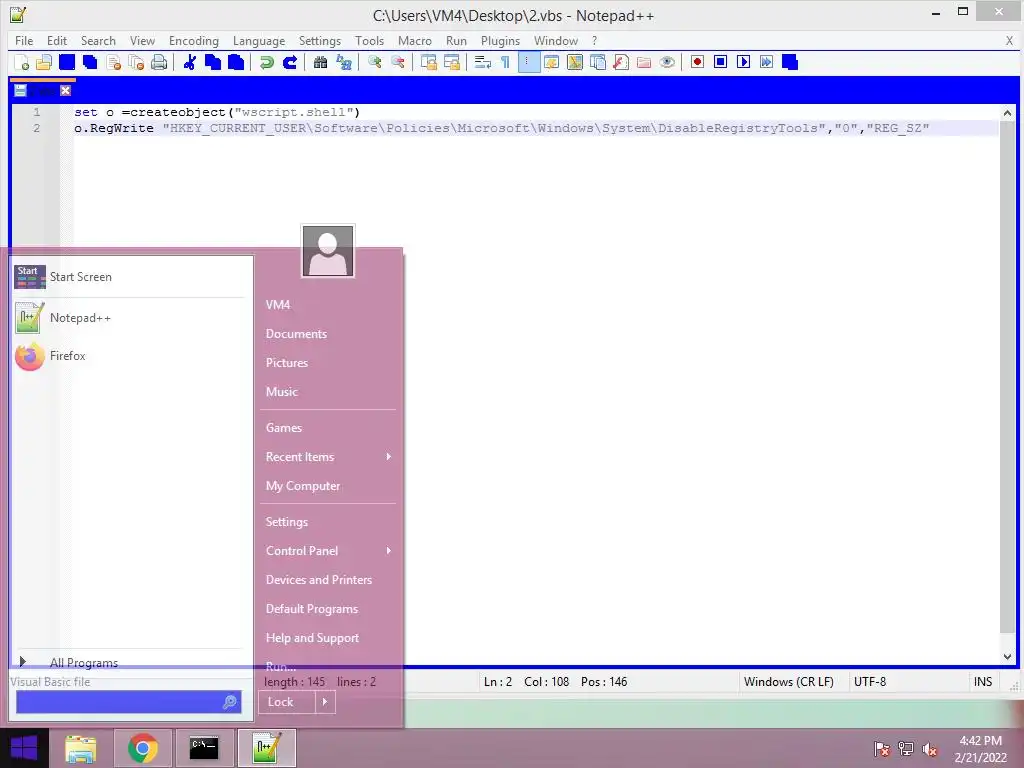
Task: Click the Windows Start button
Action: point(24,748)
